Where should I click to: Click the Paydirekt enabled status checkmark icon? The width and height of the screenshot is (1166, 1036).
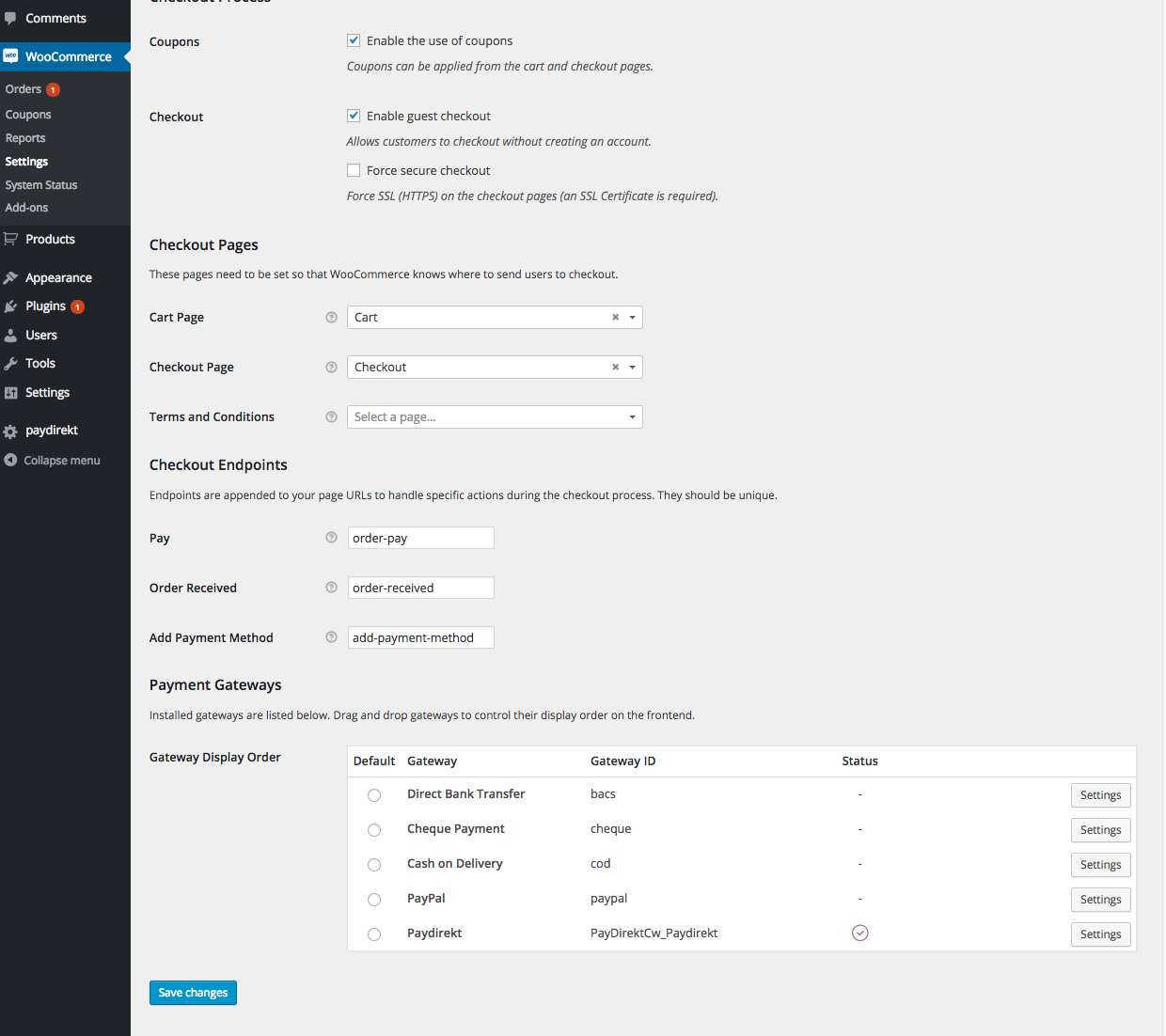point(859,933)
